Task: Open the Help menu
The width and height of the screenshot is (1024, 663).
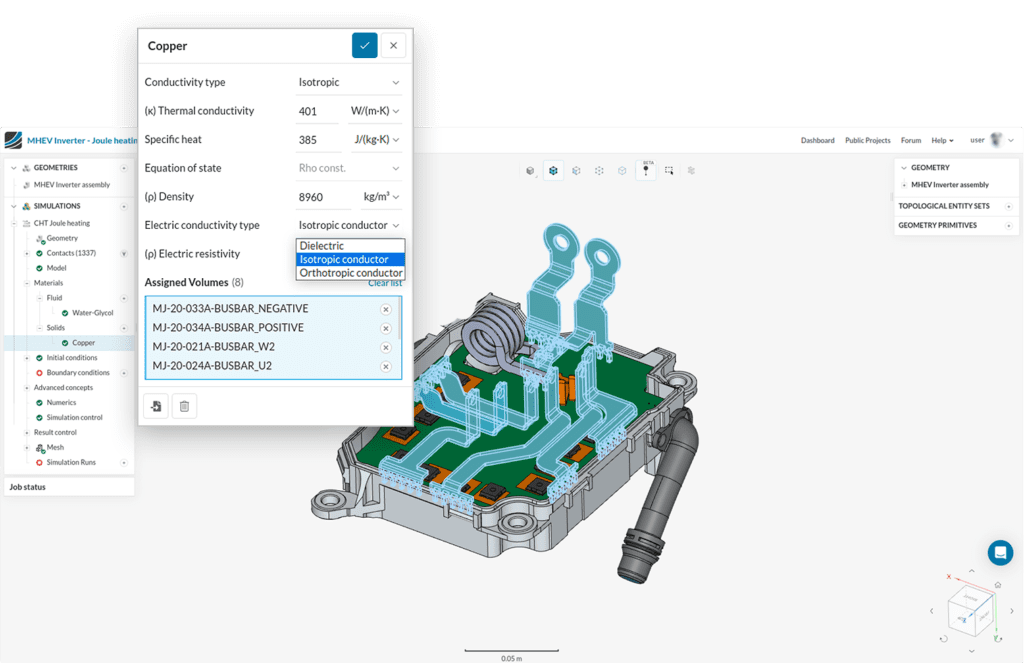Action: (x=941, y=140)
